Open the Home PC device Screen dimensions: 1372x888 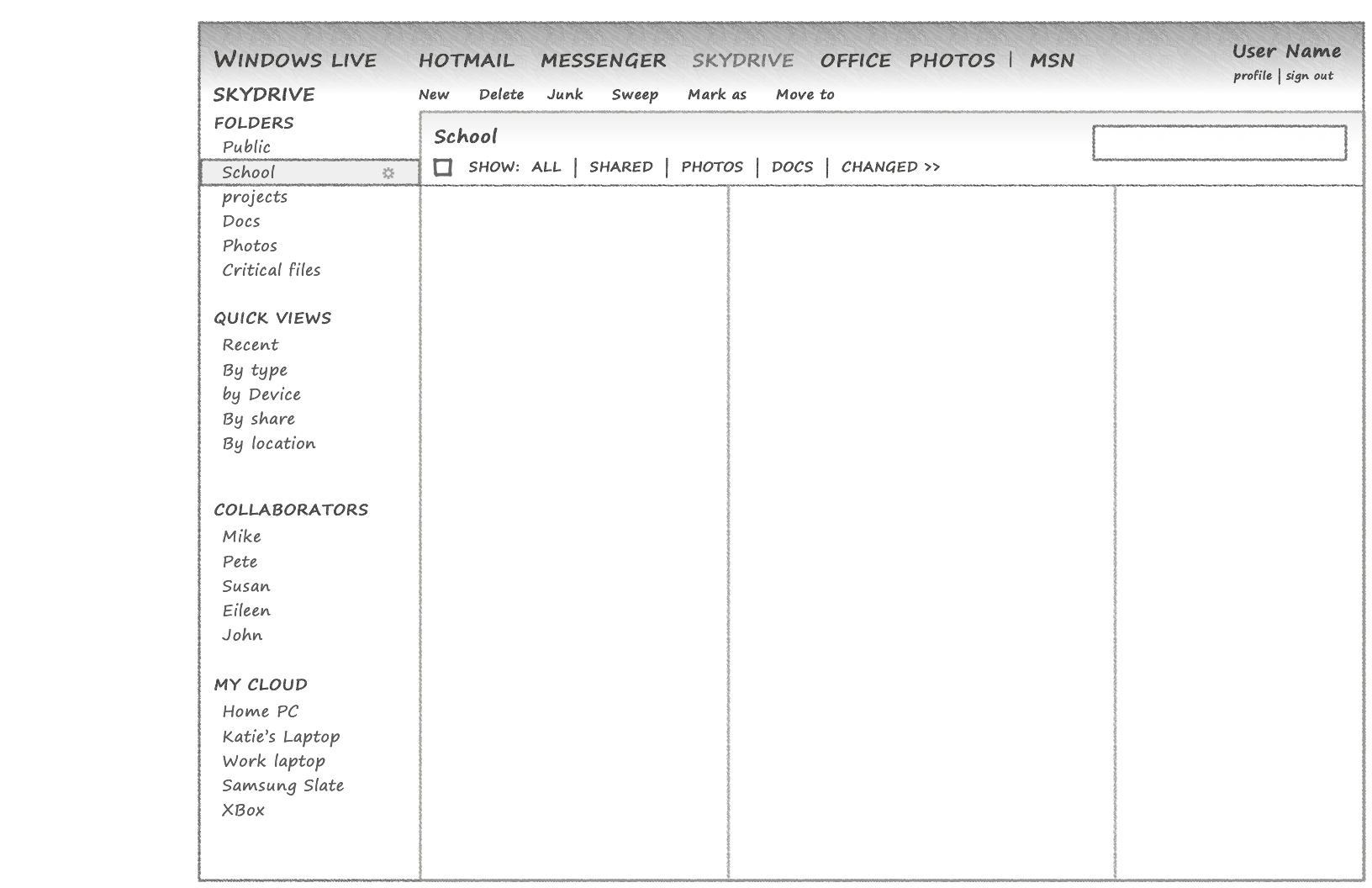261,711
